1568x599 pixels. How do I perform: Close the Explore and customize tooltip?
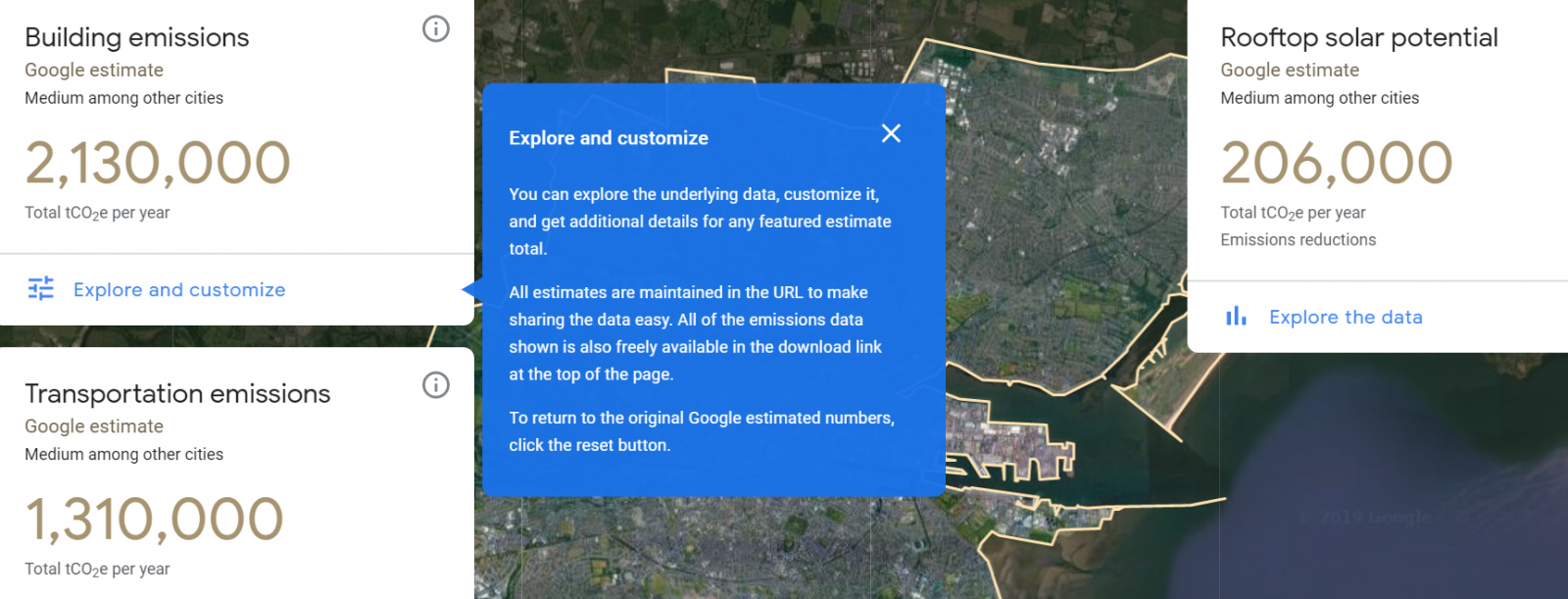click(x=891, y=133)
